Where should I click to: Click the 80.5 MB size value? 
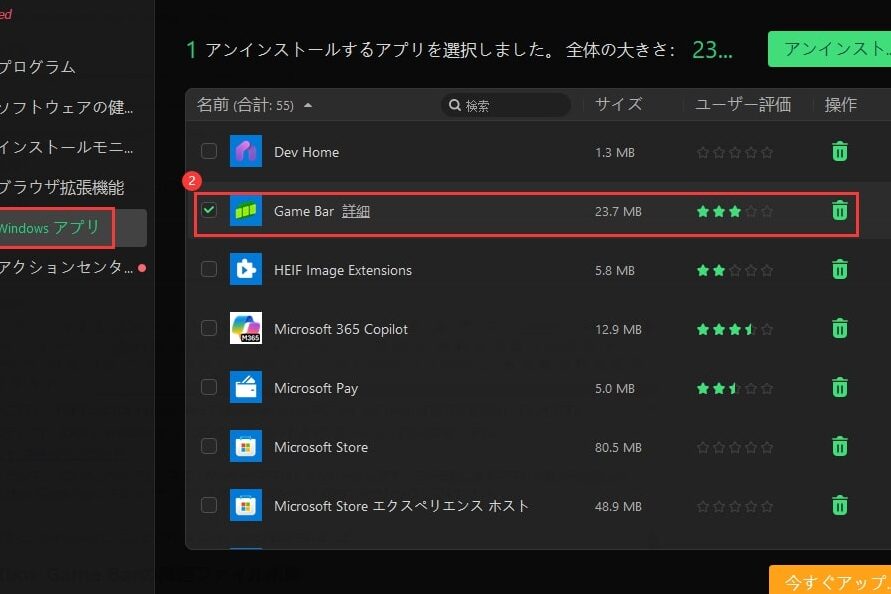click(618, 447)
